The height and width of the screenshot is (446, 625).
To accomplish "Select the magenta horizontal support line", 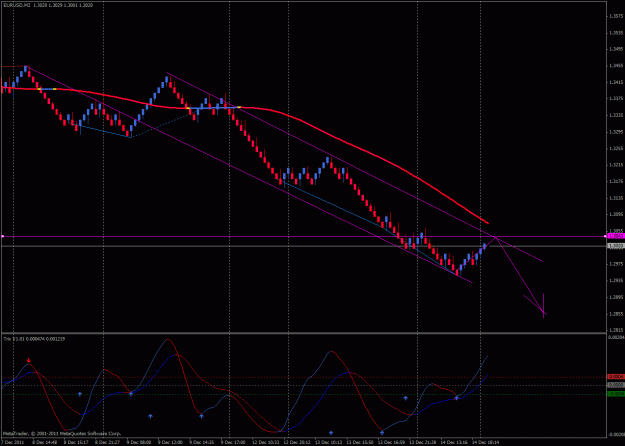I will [x=303, y=237].
